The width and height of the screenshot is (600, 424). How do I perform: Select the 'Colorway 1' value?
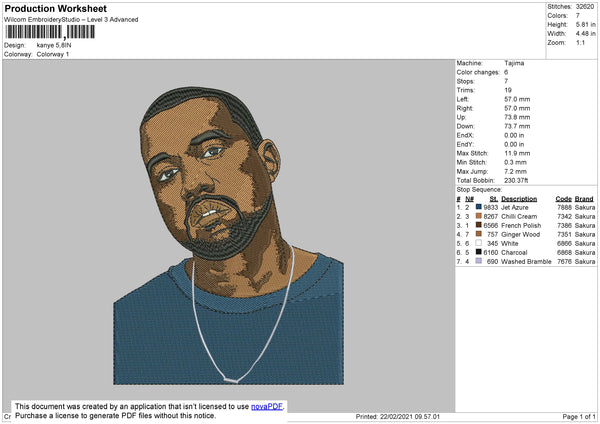(53, 54)
